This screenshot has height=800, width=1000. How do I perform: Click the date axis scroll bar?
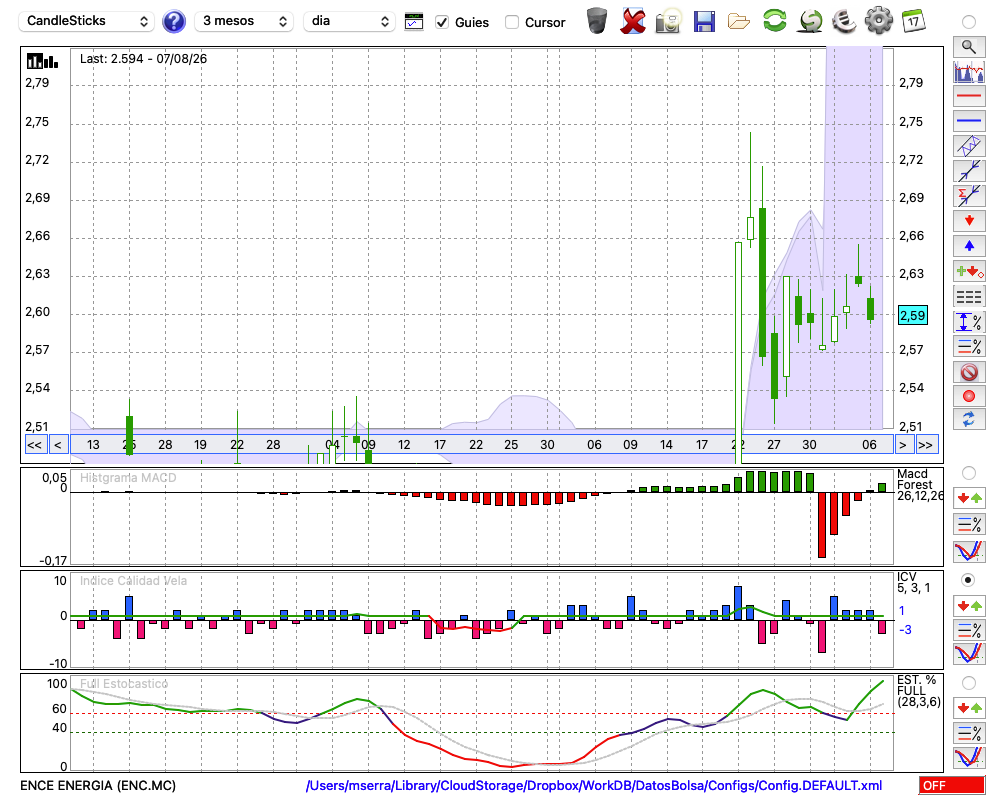(x=482, y=445)
